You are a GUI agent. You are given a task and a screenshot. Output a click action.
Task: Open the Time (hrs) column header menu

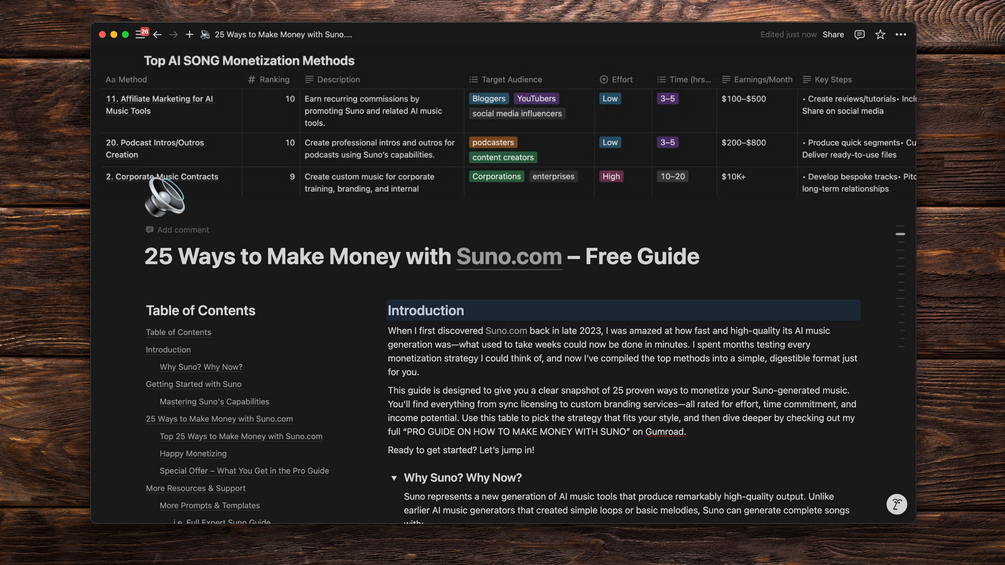(684, 79)
